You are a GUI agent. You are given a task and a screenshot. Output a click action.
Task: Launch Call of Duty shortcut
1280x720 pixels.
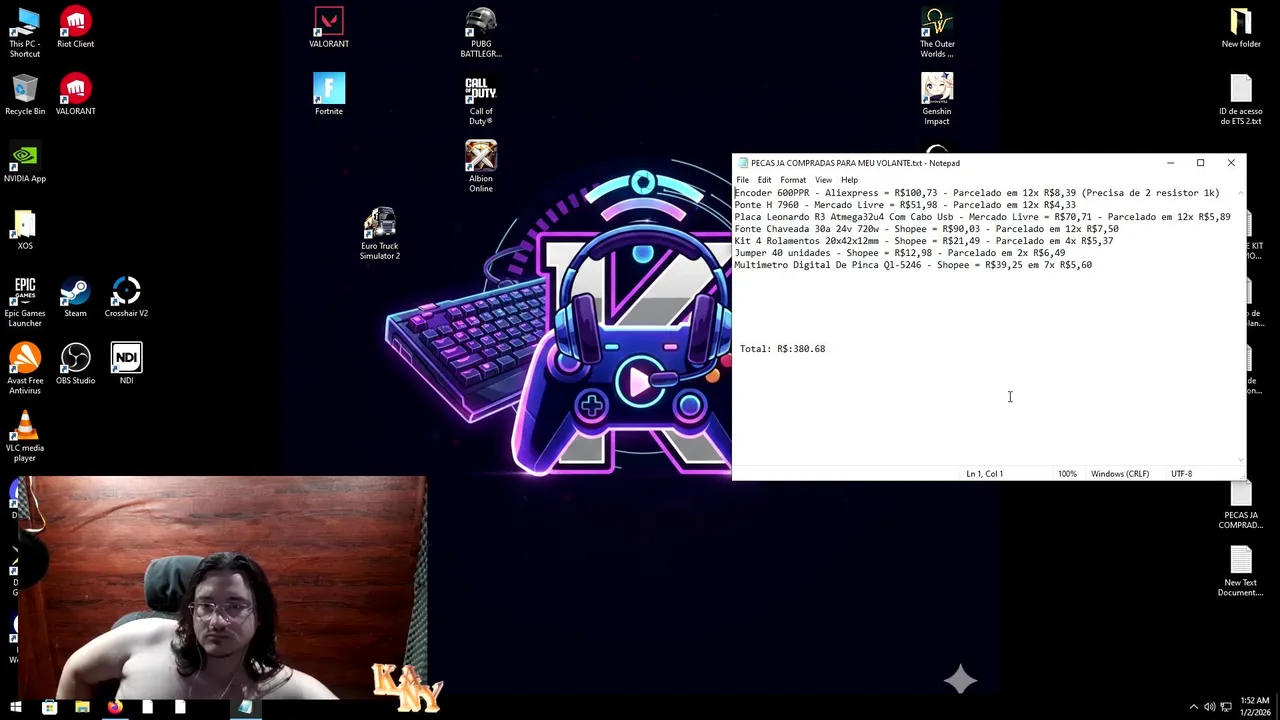point(481,100)
